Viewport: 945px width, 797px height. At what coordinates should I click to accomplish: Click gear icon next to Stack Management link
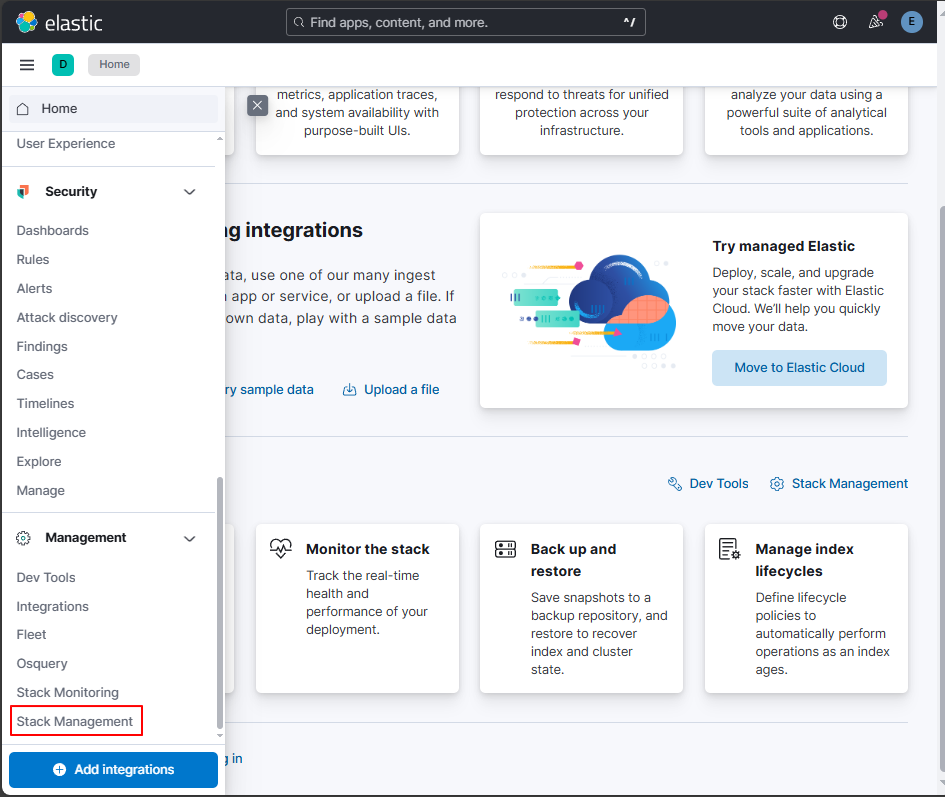777,484
